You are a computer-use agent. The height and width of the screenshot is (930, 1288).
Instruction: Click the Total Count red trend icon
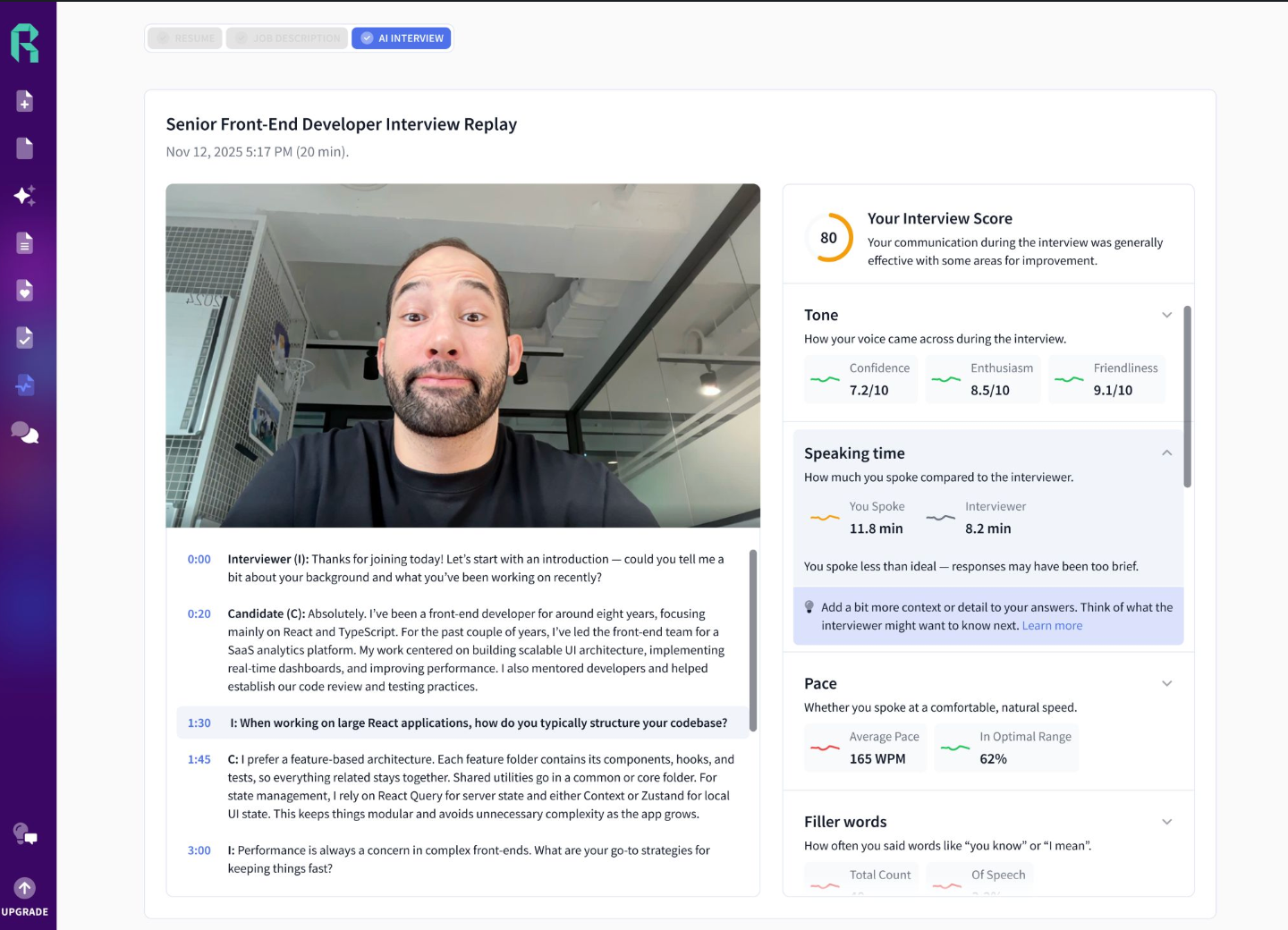click(825, 885)
